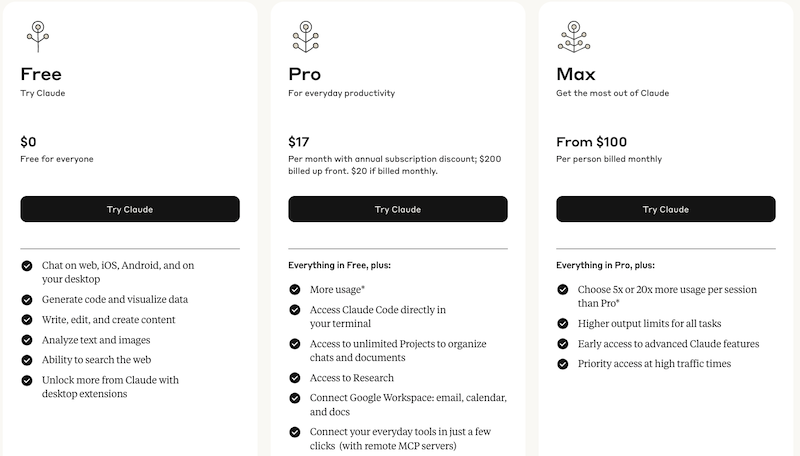The image size is (800, 456).
Task: Click the $17 Pro price text
Action: pyautogui.click(x=299, y=142)
